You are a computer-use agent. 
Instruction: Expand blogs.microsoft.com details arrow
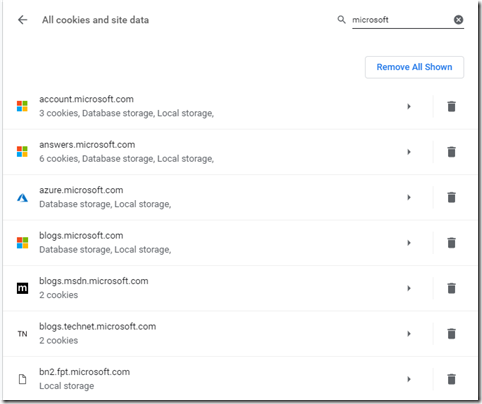409,243
